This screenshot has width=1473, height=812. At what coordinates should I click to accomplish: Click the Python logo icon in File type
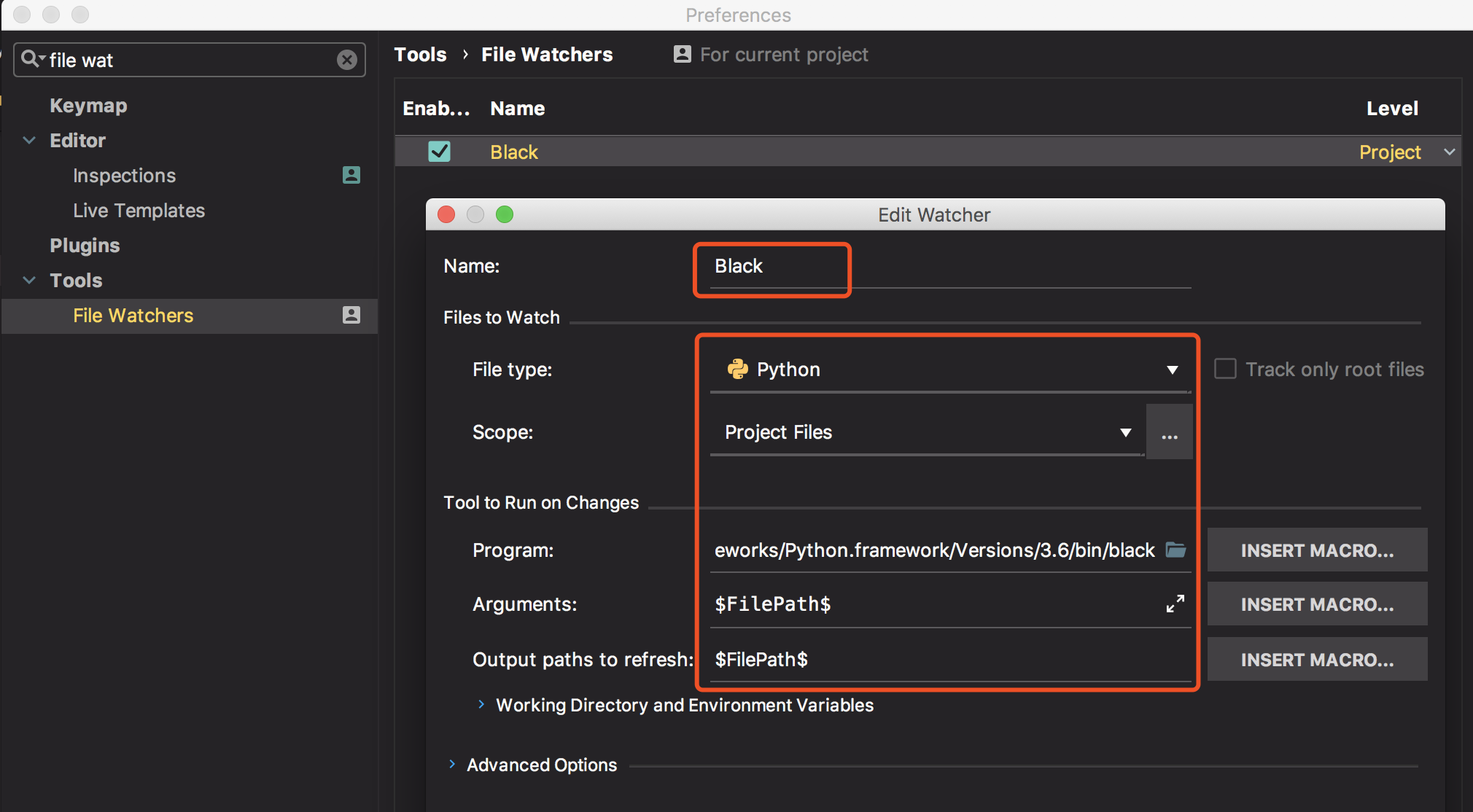click(737, 369)
